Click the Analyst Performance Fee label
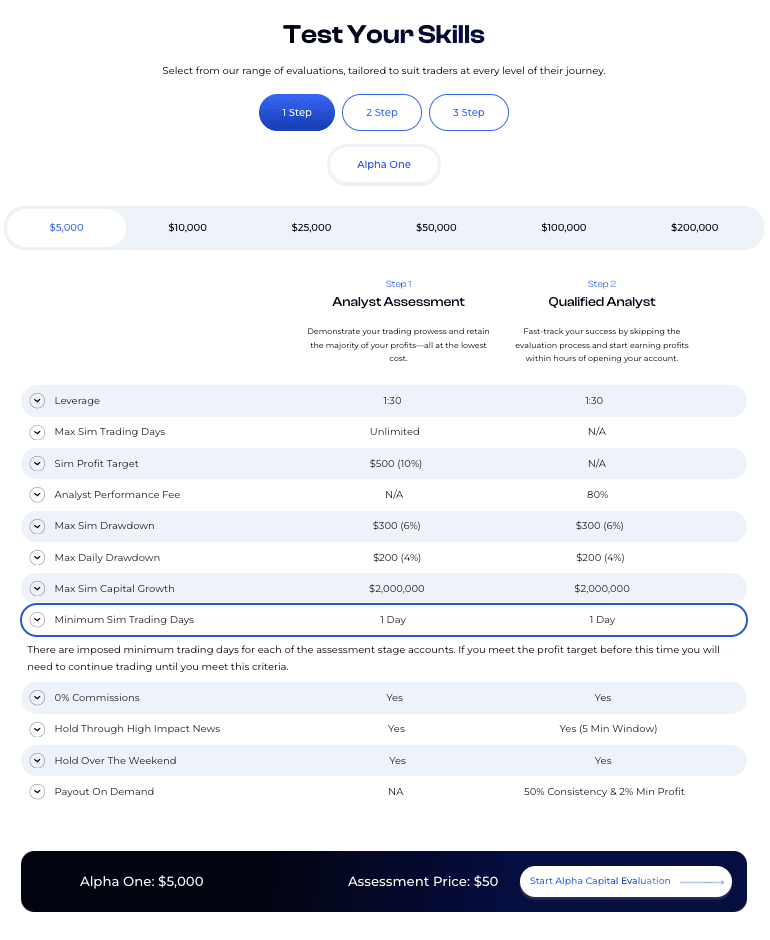This screenshot has height=940, width=770. coord(118,495)
